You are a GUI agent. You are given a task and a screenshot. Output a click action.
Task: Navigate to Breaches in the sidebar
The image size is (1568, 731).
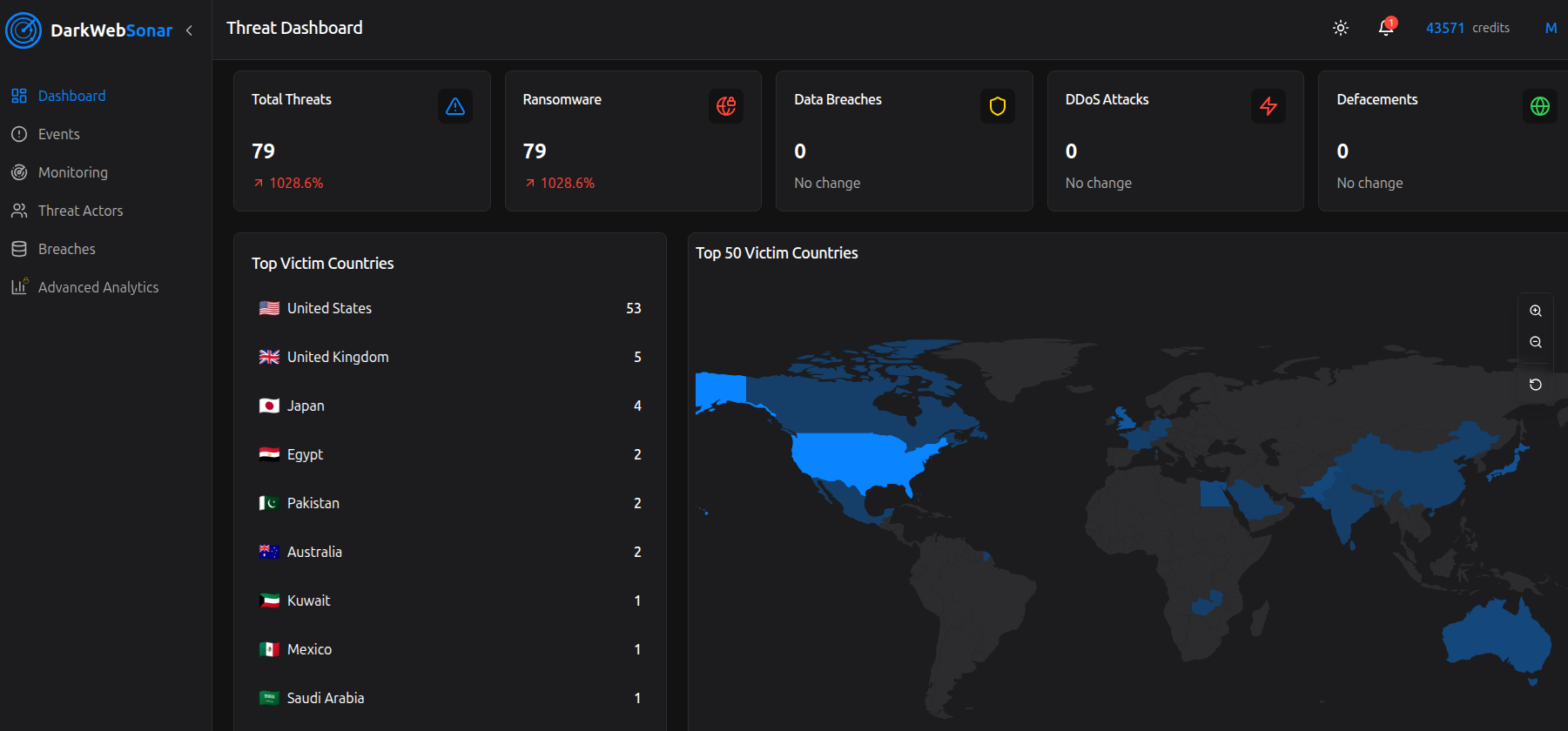coord(66,249)
